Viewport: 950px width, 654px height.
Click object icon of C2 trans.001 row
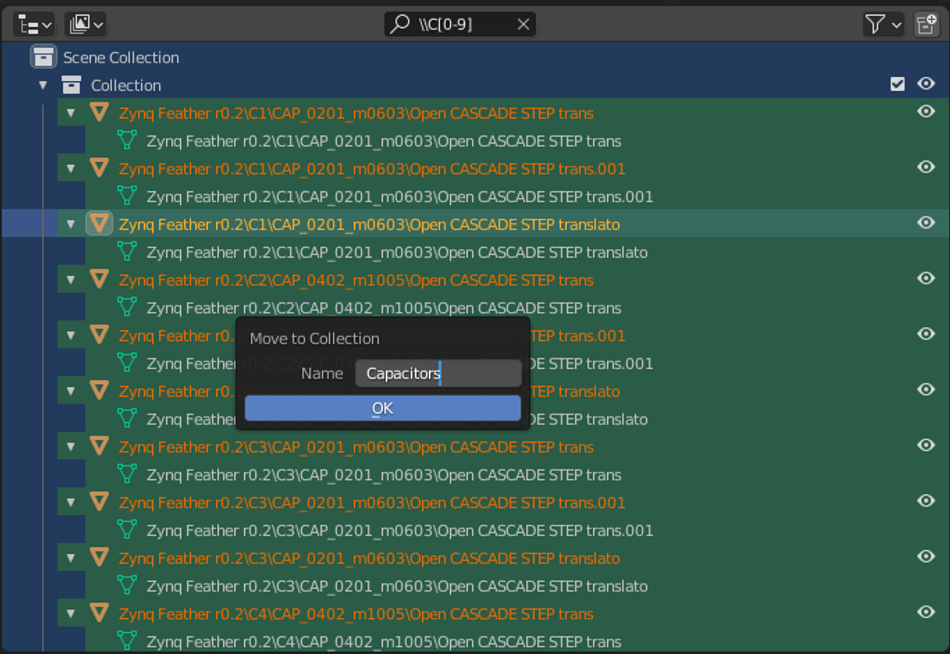pyautogui.click(x=99, y=335)
